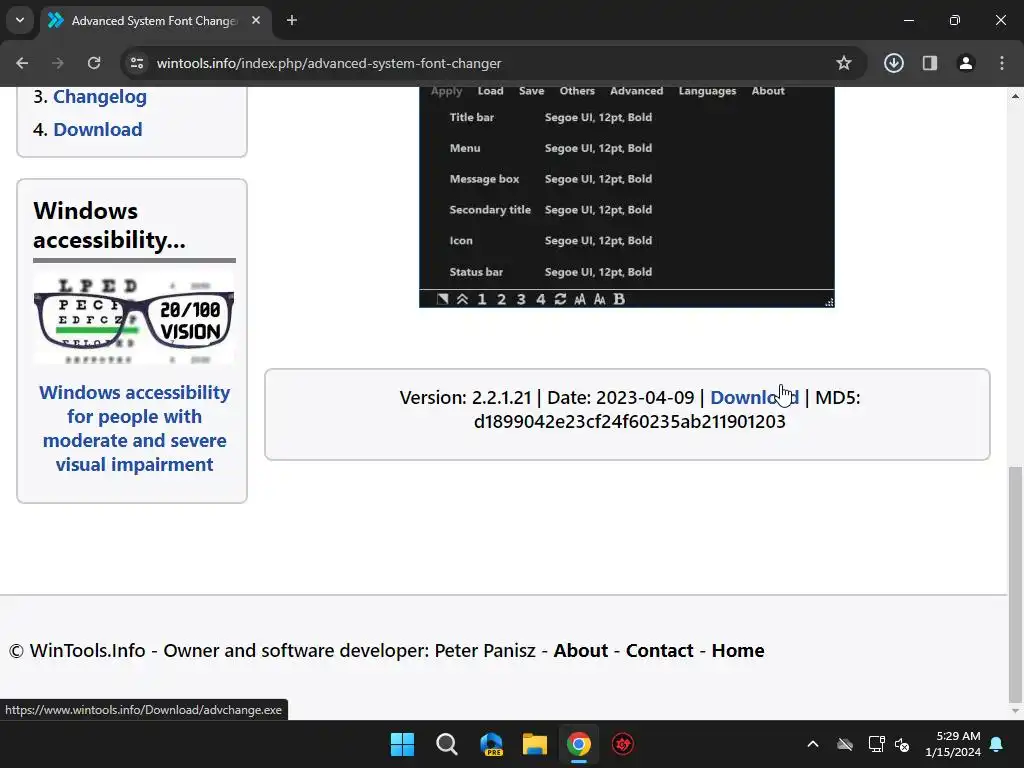Bookmark this page with the star icon
This screenshot has height=768, width=1024.
coord(844,63)
